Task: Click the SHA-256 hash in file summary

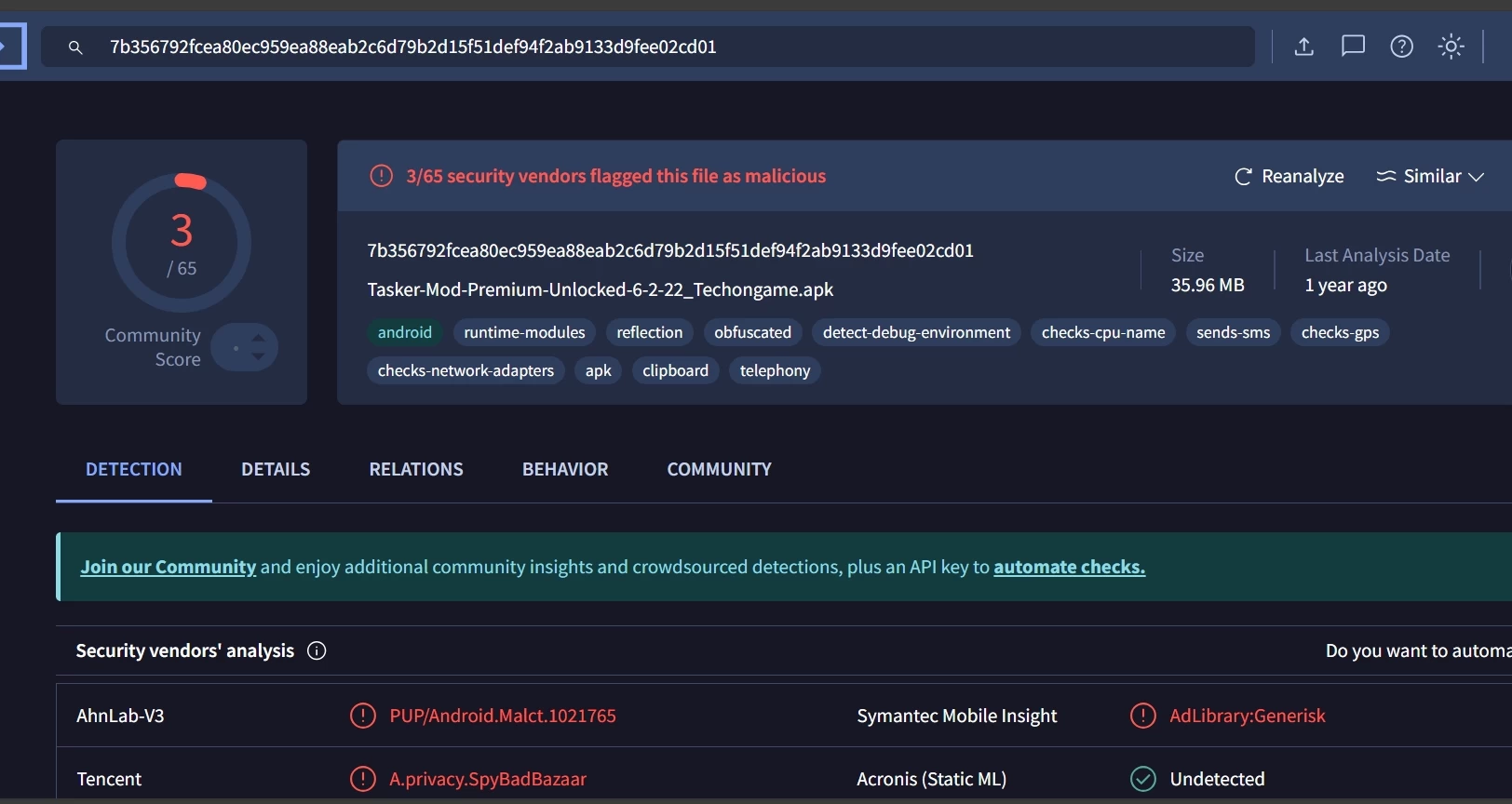Action: point(670,250)
